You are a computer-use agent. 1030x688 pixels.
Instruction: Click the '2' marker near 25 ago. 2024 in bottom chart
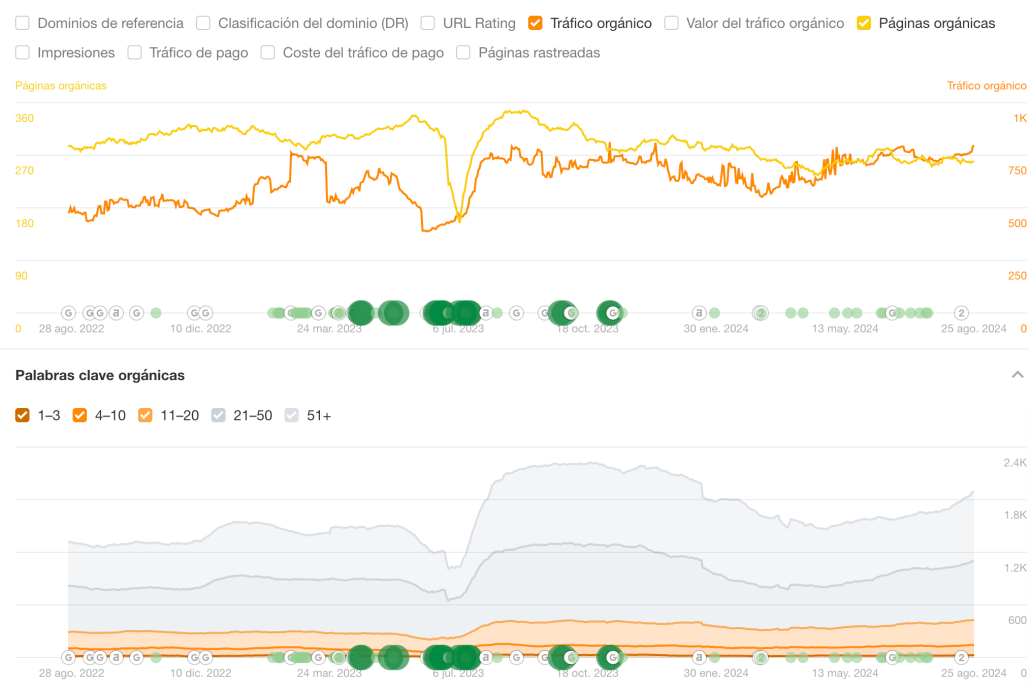click(x=962, y=657)
